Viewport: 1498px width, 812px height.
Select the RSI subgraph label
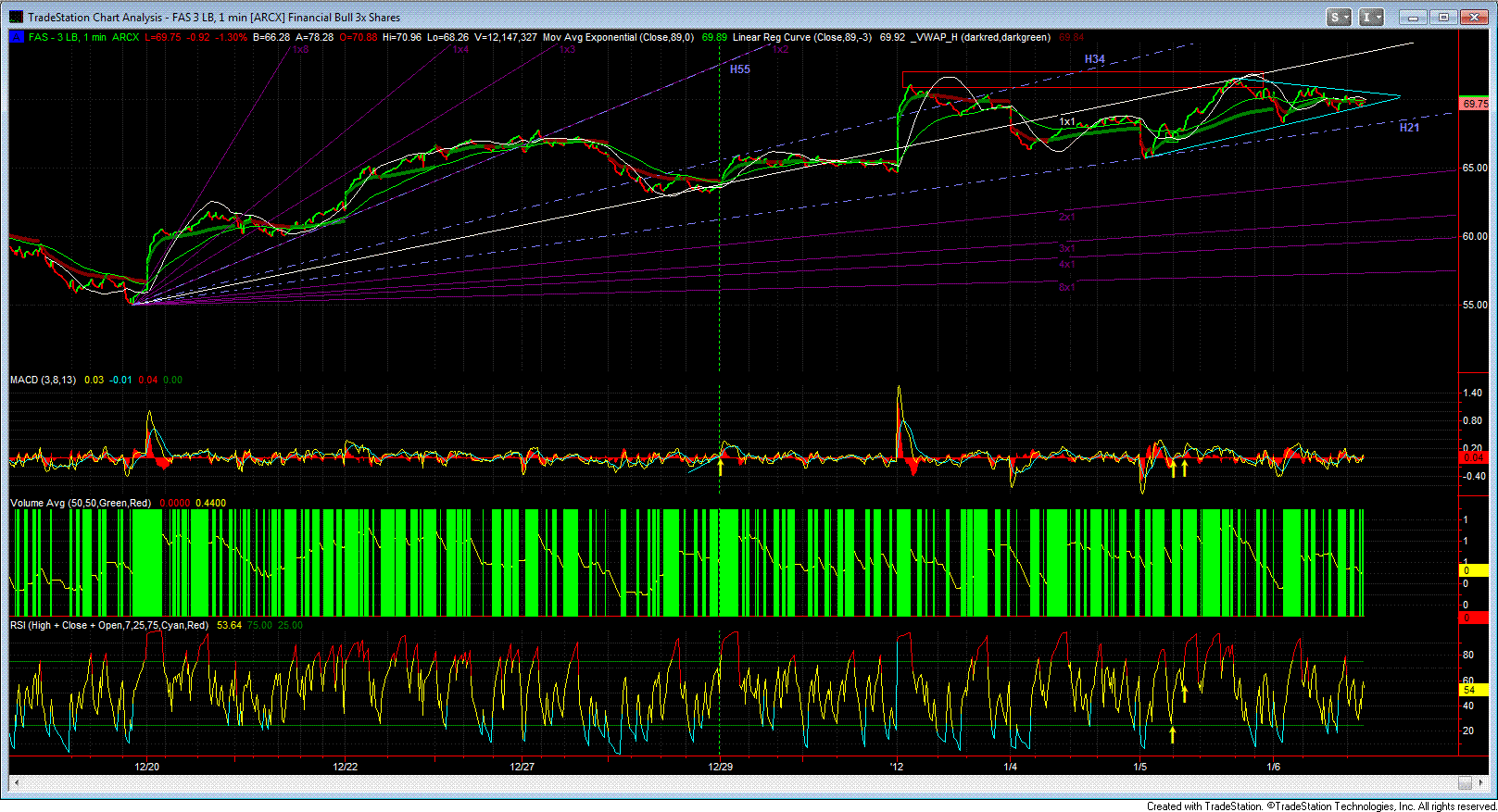[109, 625]
